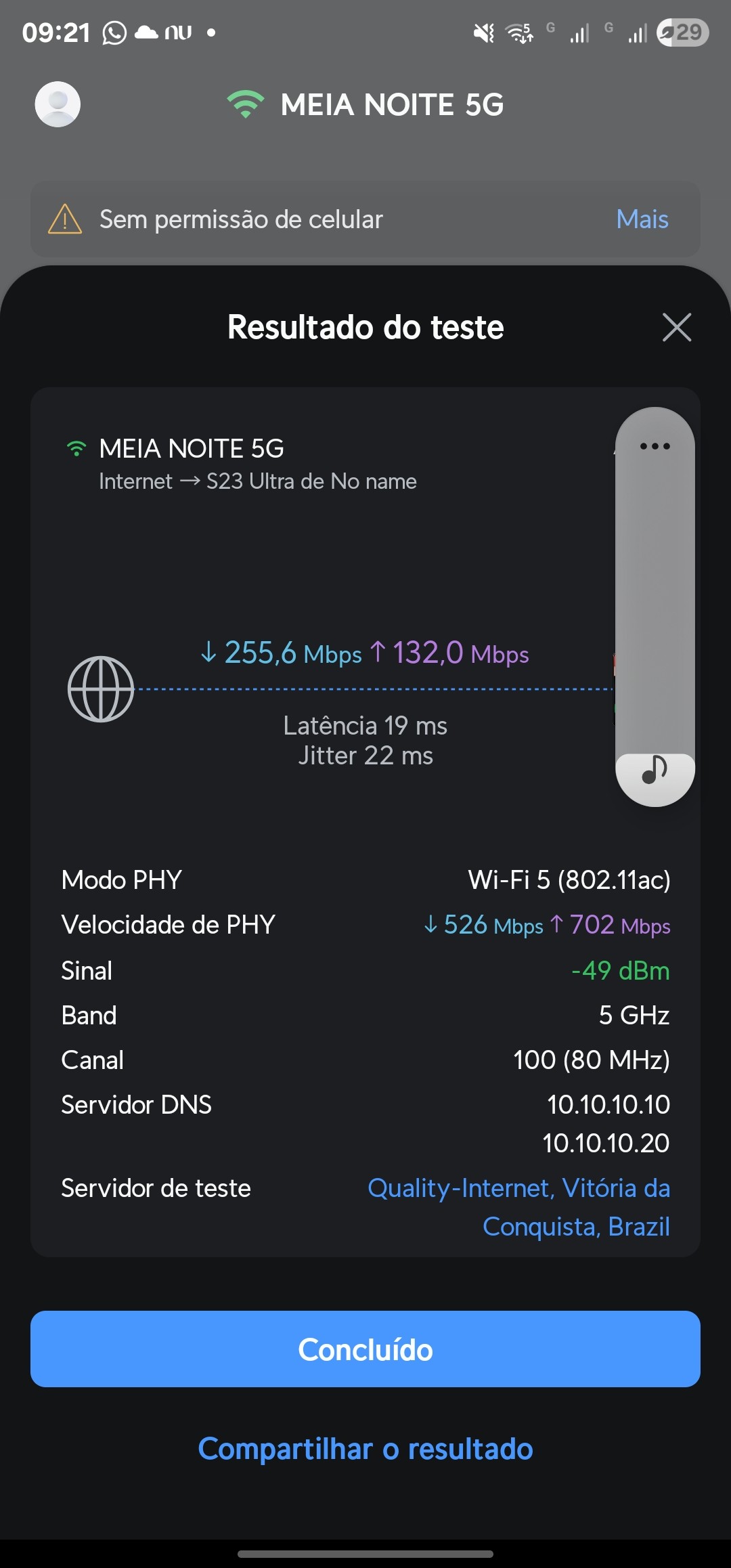Image resolution: width=731 pixels, height=1568 pixels.
Task: Tap the globe Internet icon
Action: click(101, 689)
